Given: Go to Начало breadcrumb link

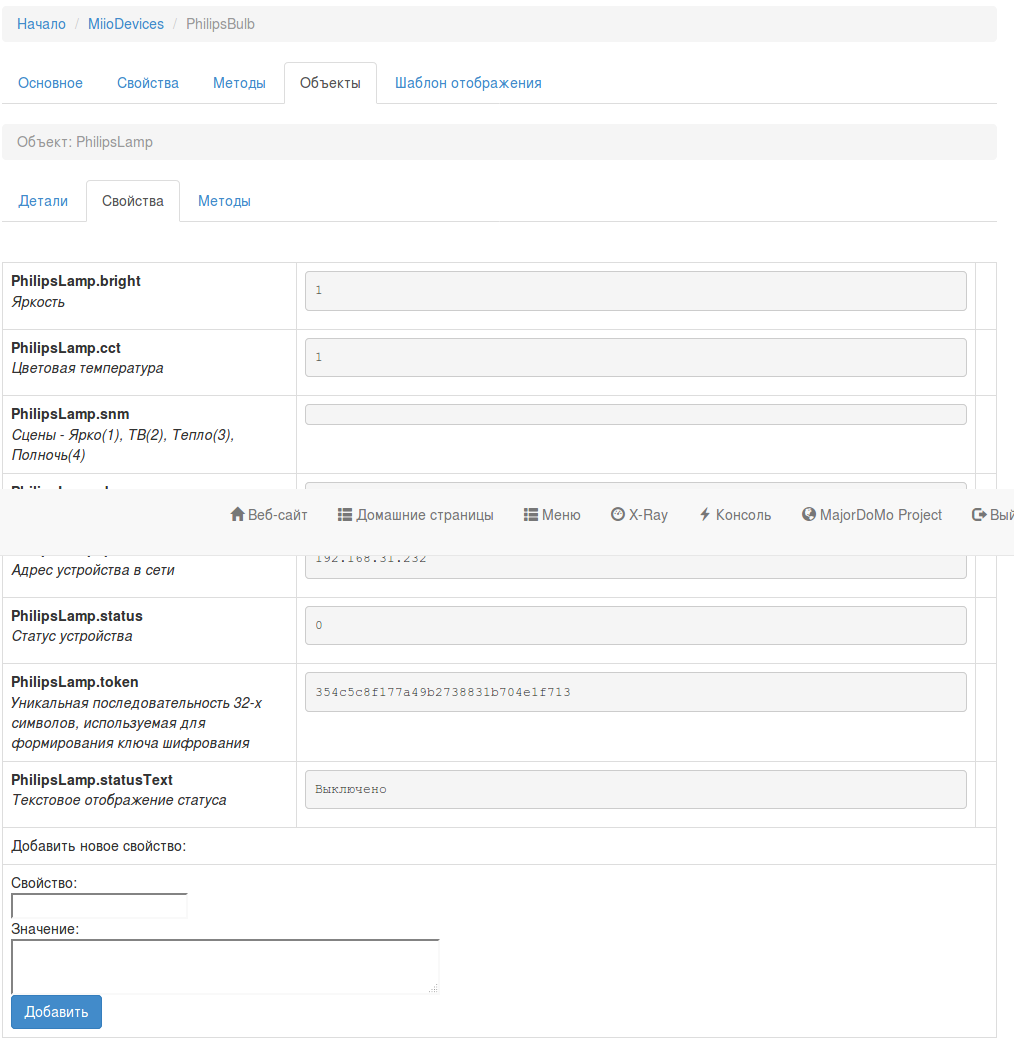Looking at the screenshot, I should 41,24.
